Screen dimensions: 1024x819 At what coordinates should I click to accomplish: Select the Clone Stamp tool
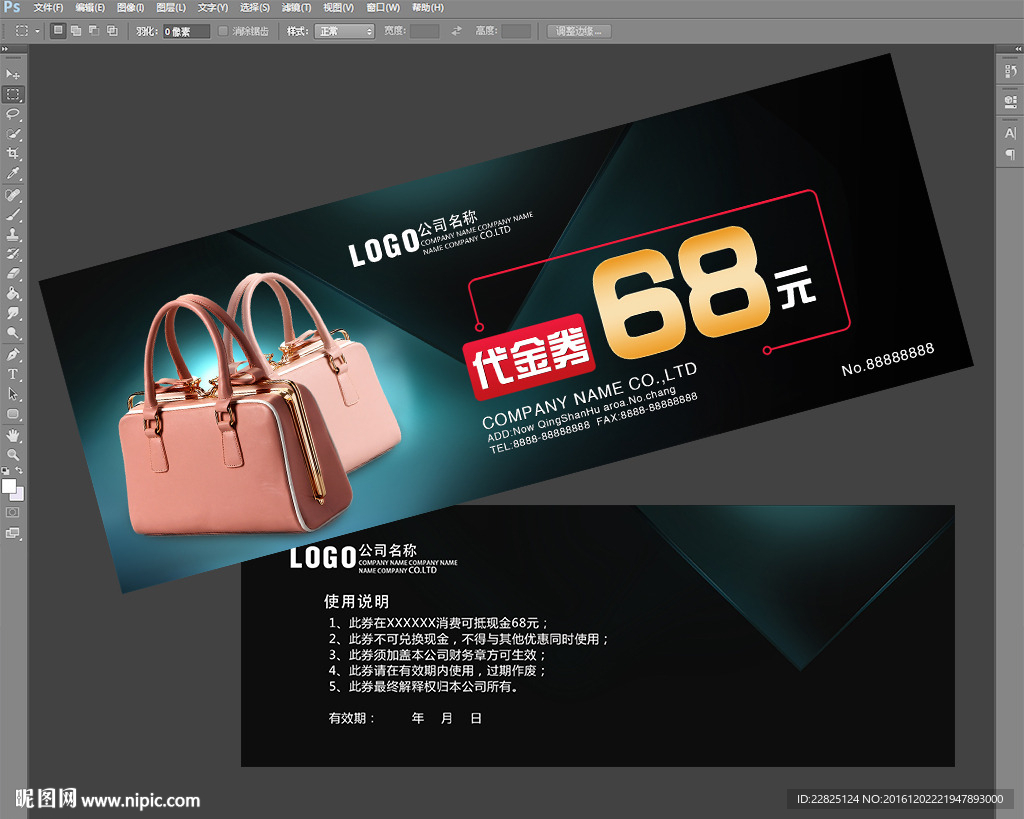(13, 234)
